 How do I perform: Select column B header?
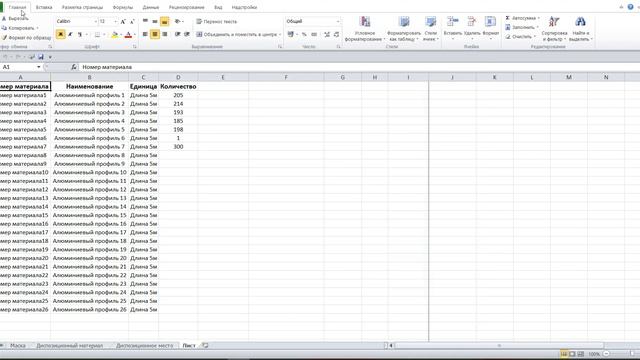pos(89,77)
